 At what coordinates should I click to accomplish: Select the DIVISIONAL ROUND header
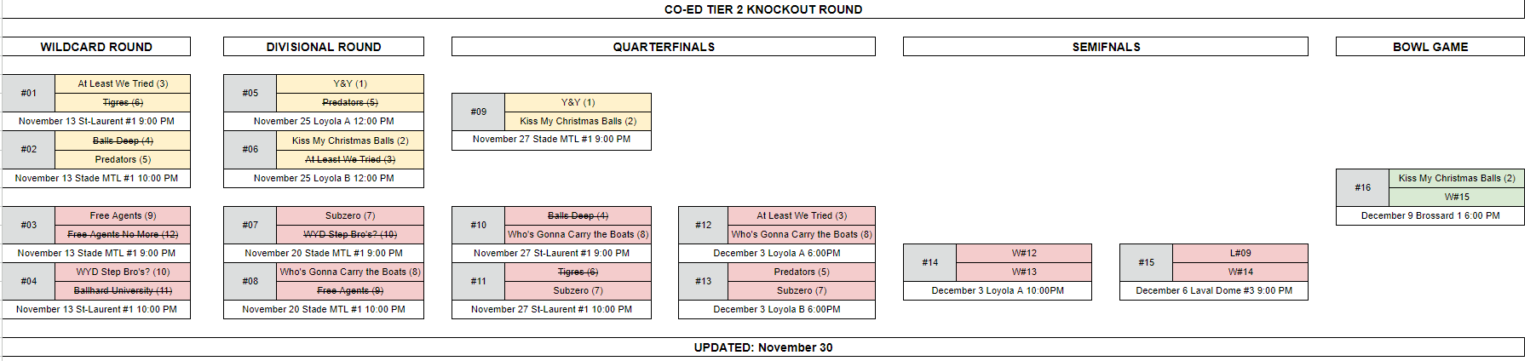323,47
